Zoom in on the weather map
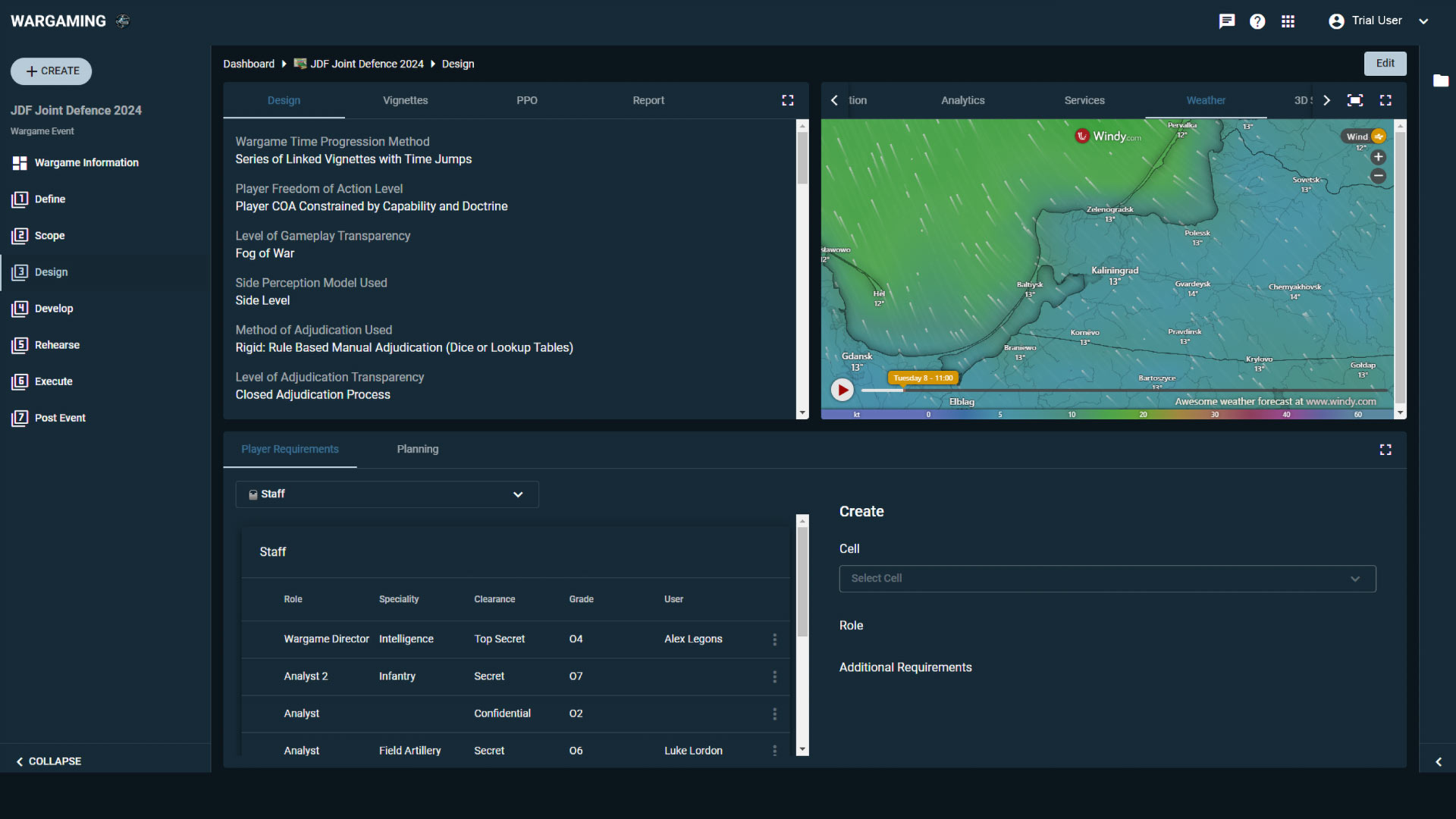Image resolution: width=1456 pixels, height=819 pixels. [x=1379, y=157]
